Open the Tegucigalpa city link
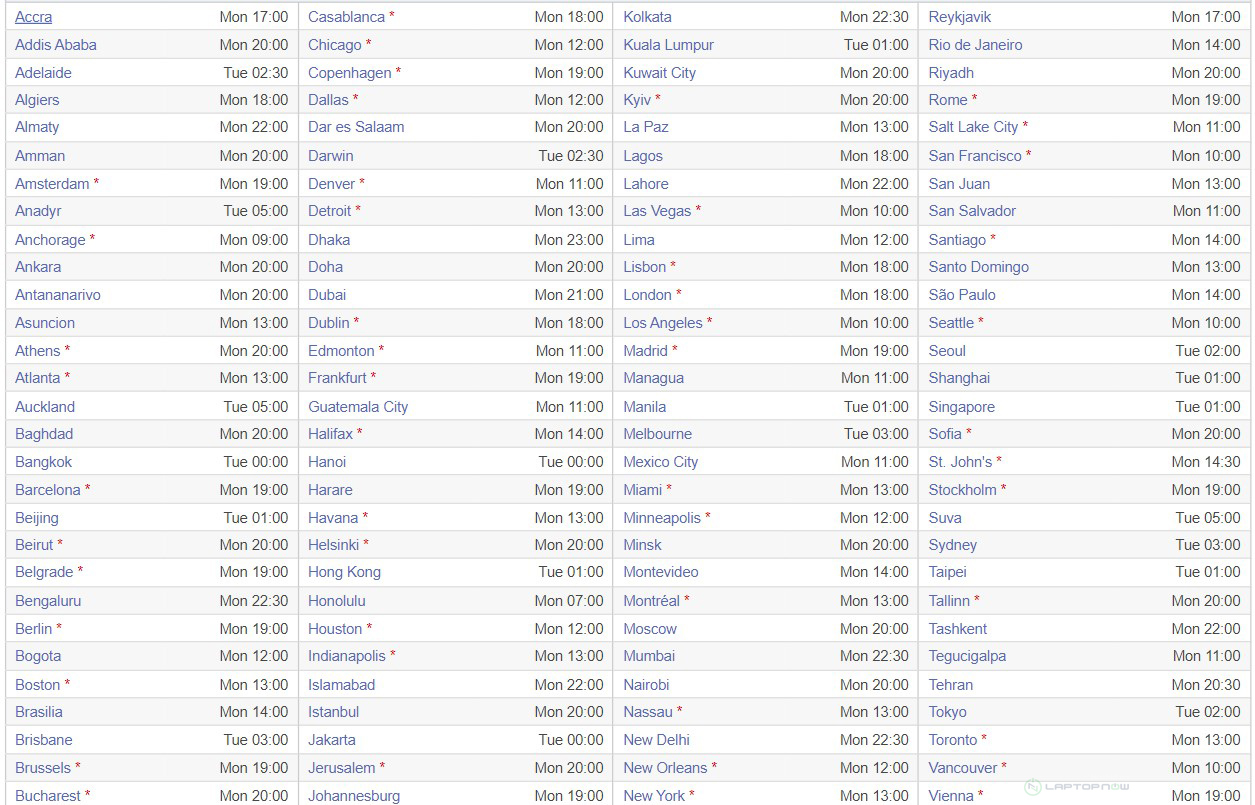Image resolution: width=1255 pixels, height=805 pixels. (967, 656)
